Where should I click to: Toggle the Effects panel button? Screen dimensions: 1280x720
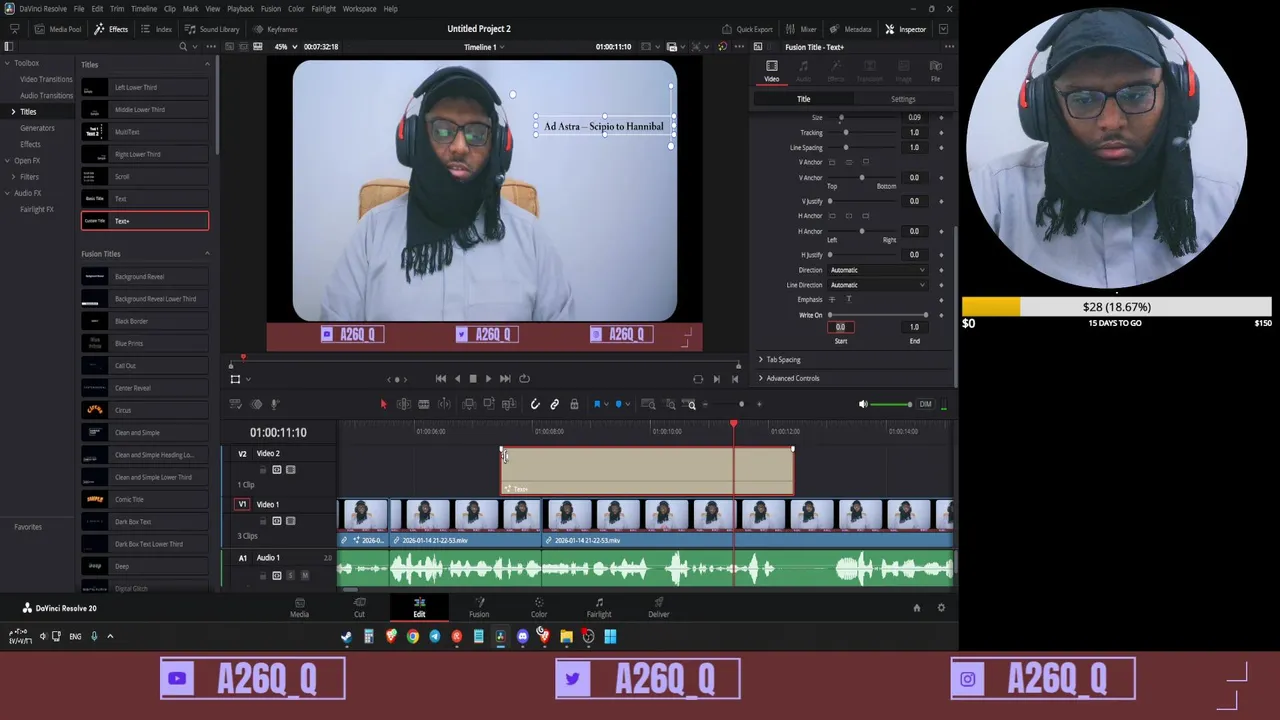pos(112,29)
